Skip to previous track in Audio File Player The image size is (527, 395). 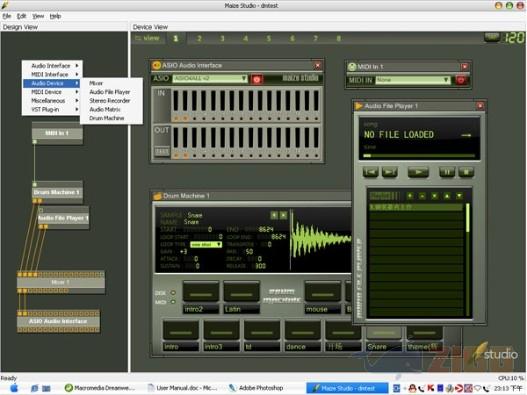(x=371, y=172)
